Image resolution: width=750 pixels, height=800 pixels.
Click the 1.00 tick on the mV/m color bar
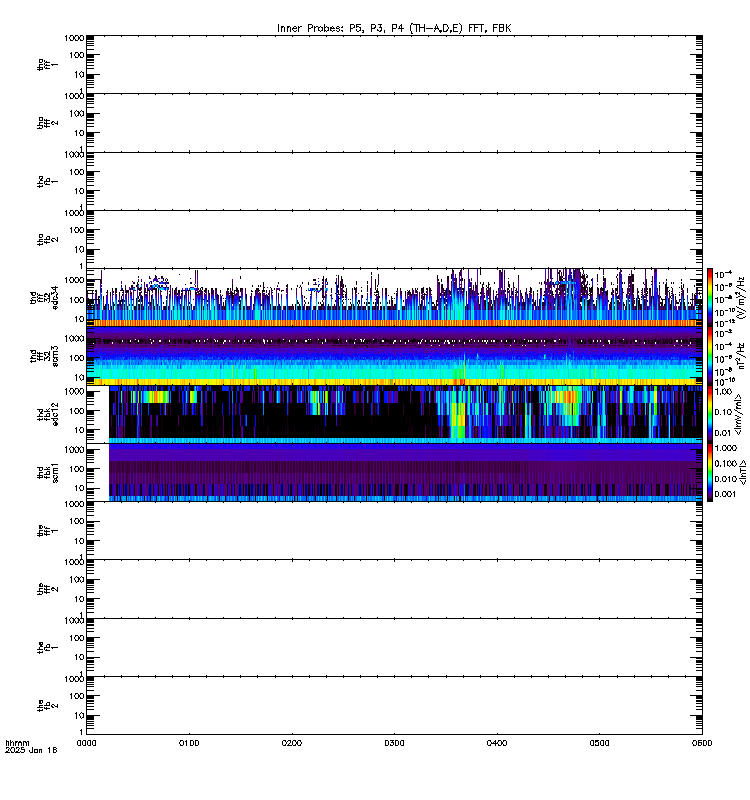point(723,392)
